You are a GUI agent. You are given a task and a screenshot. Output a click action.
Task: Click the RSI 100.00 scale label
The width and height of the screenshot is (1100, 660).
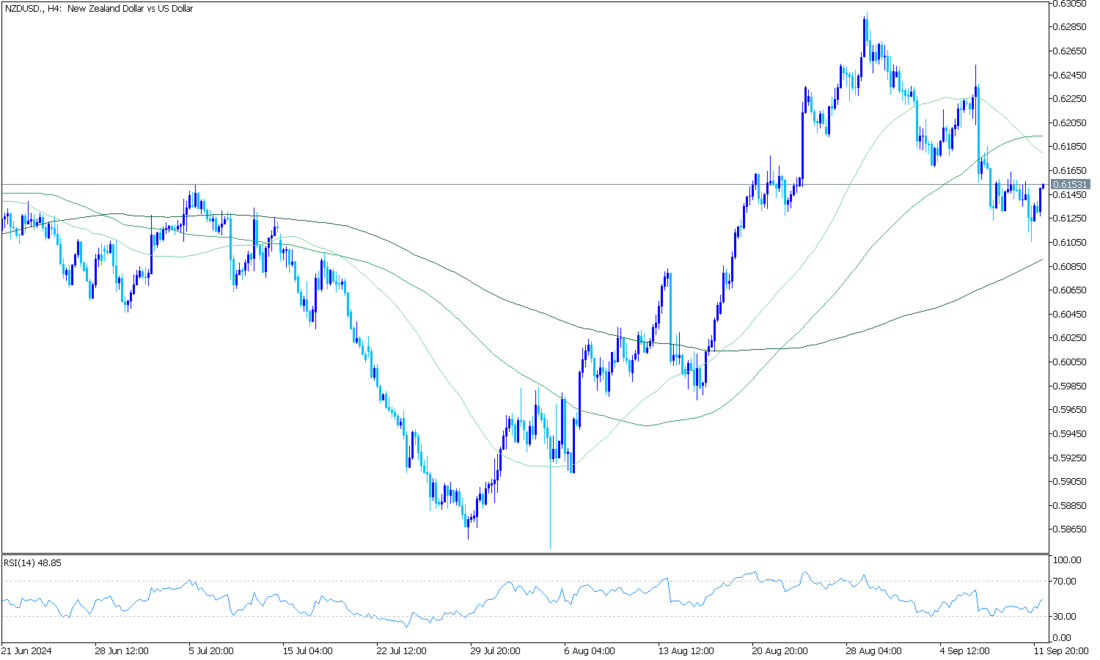(1067, 560)
